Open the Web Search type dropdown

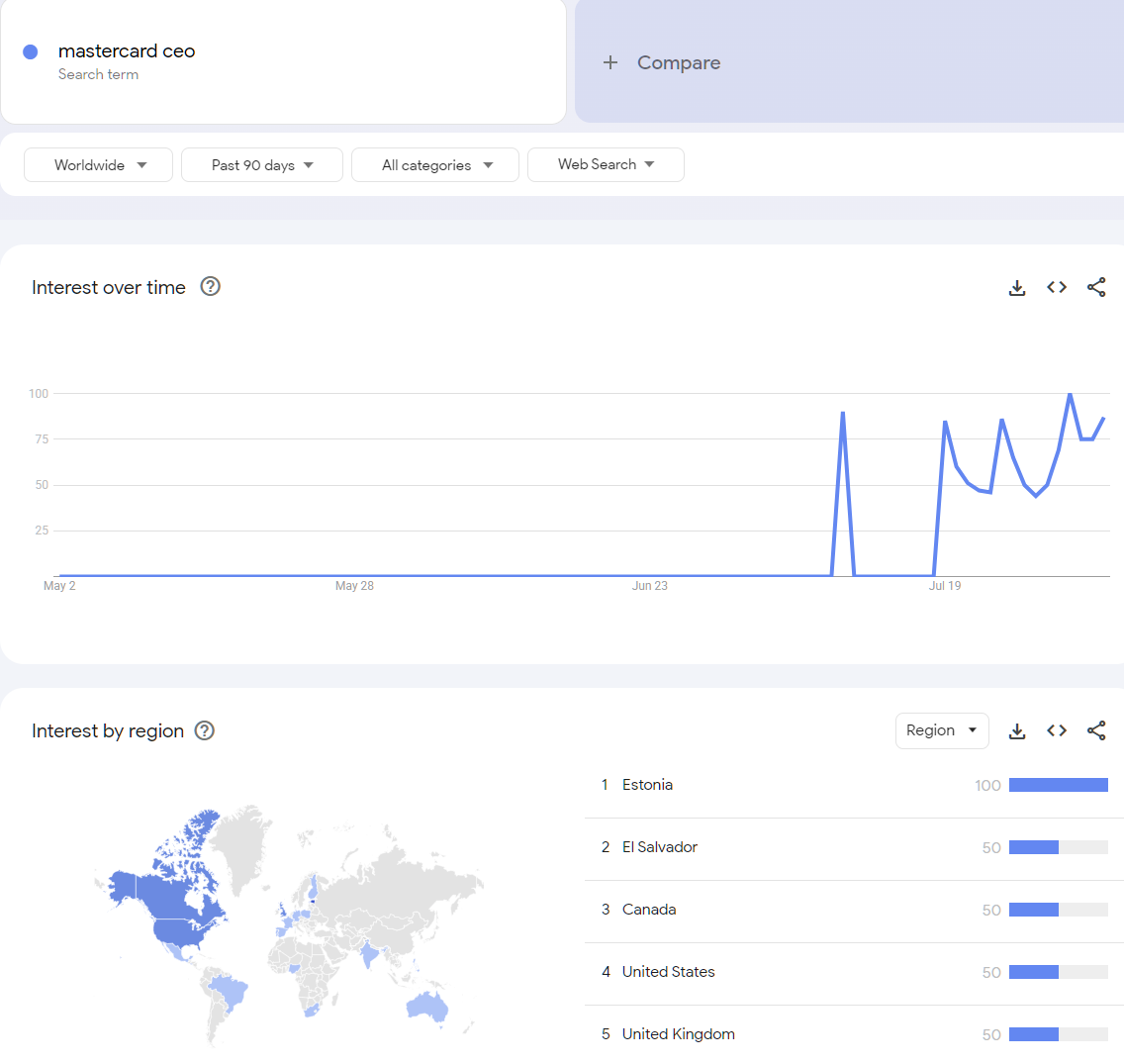pyautogui.click(x=606, y=165)
